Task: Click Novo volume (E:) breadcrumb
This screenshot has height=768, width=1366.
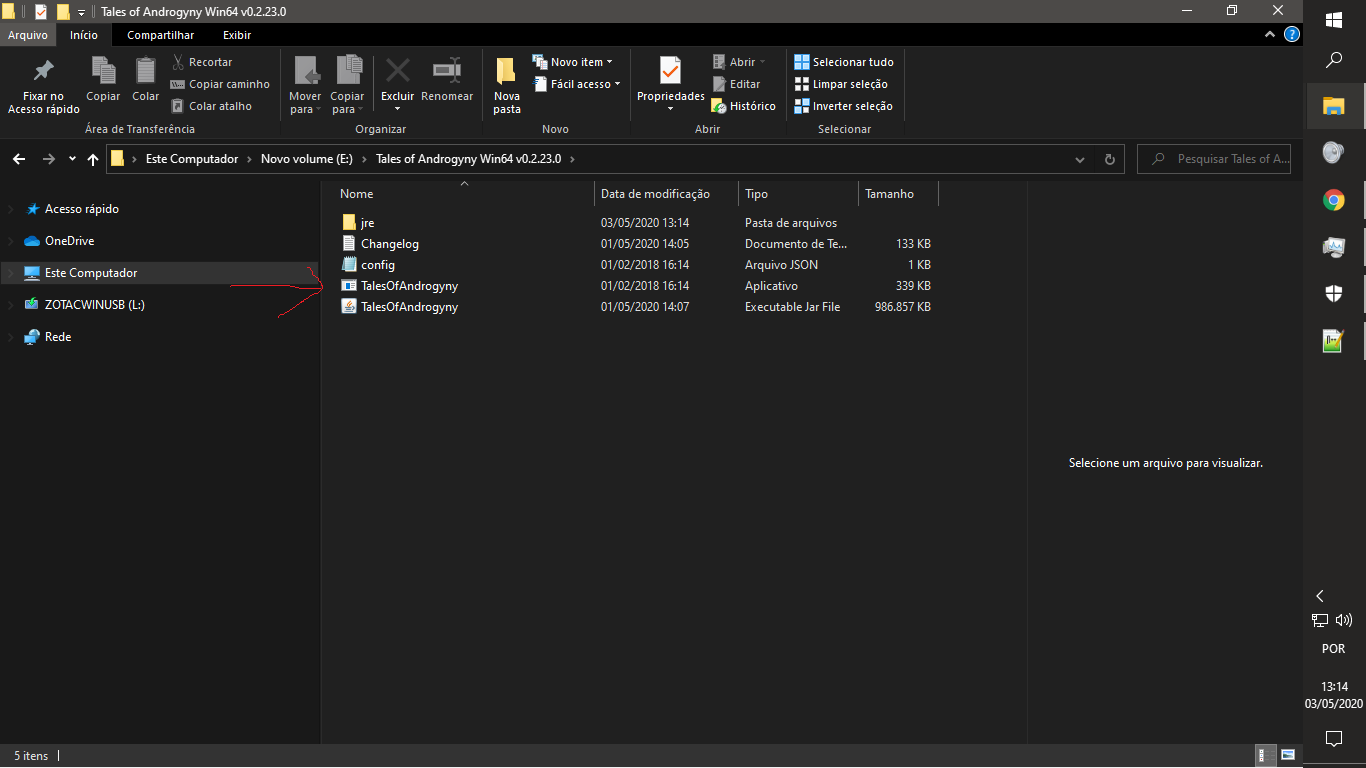Action: click(x=308, y=159)
